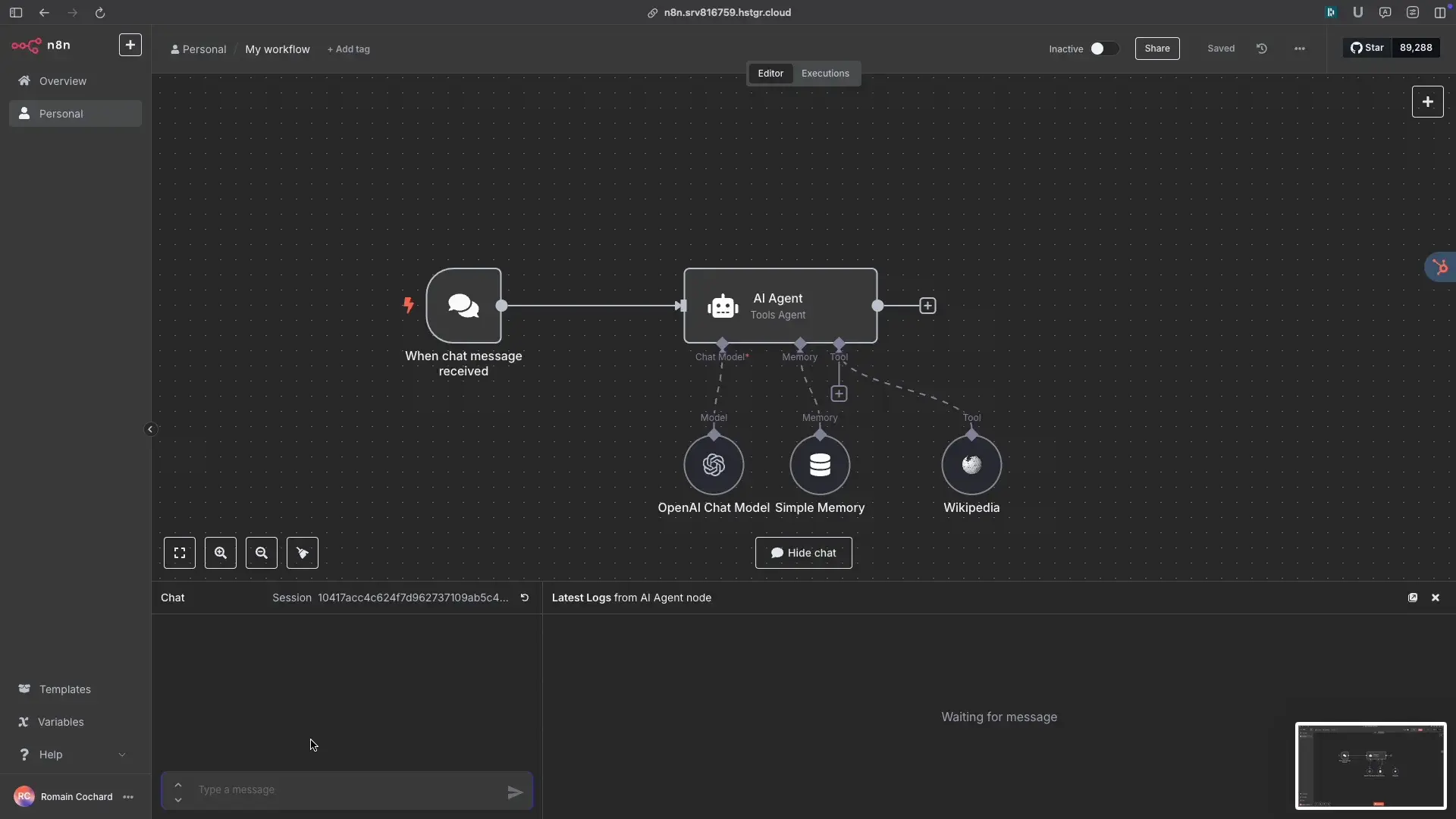Zoom out of the workflow canvas
The image size is (1456, 819).
tap(262, 553)
